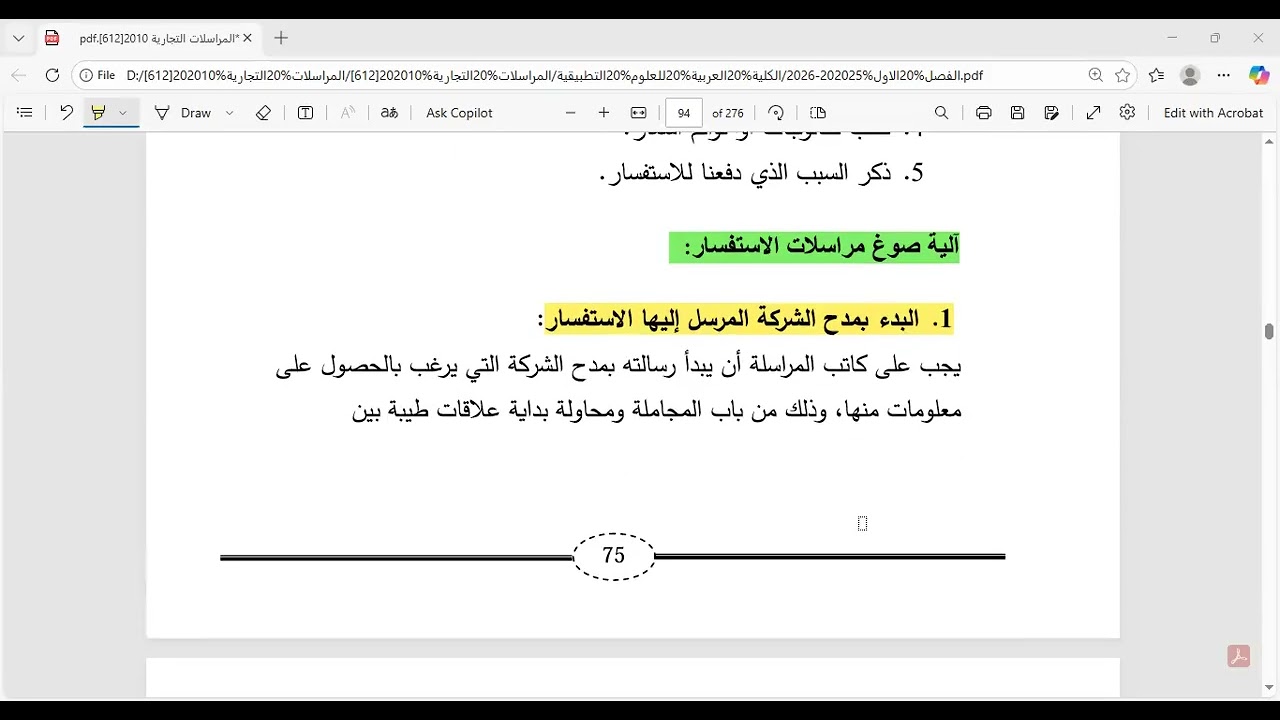Show the PDF table of contents
1280x720 pixels.
[x=25, y=113]
